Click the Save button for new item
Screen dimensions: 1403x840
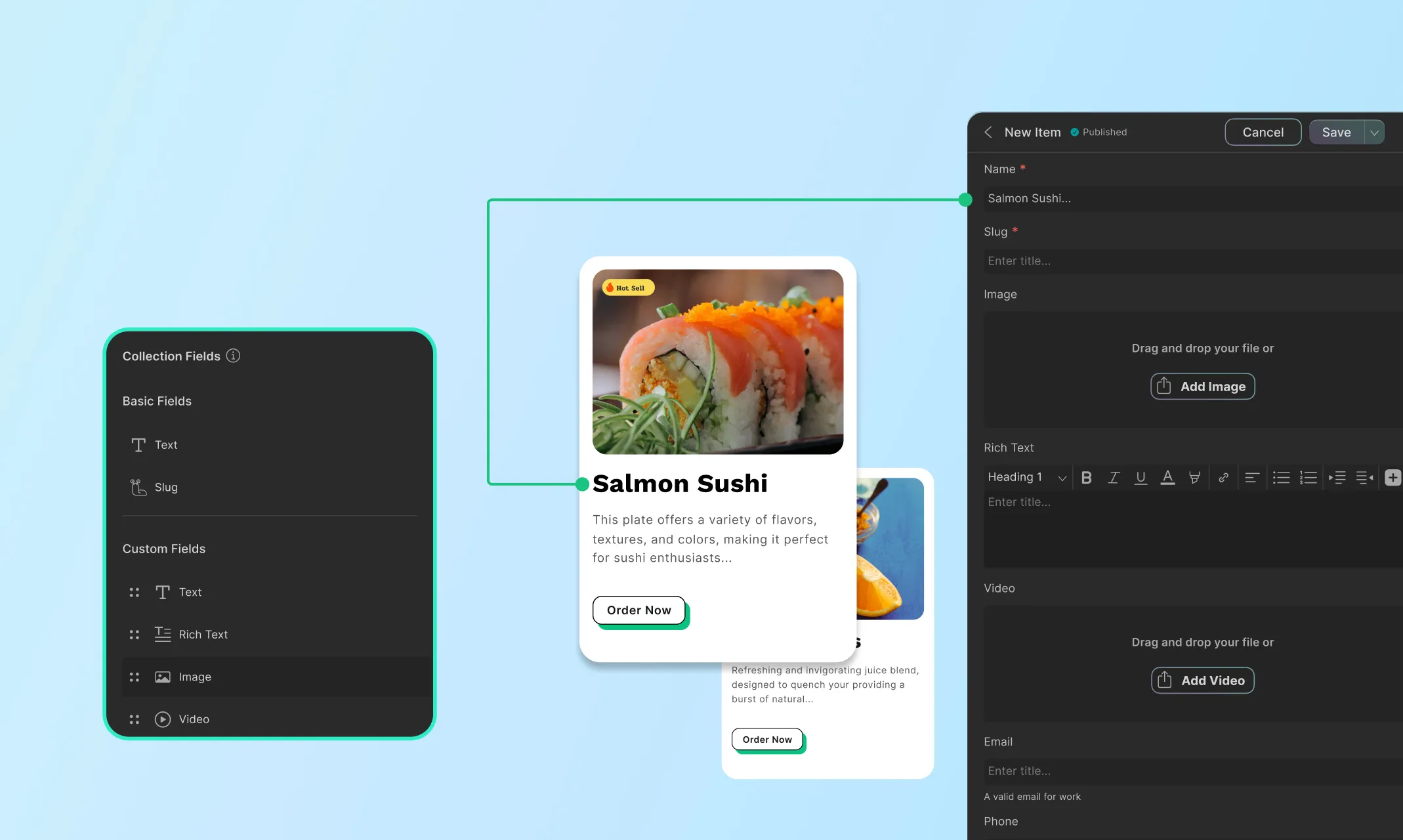(1337, 132)
